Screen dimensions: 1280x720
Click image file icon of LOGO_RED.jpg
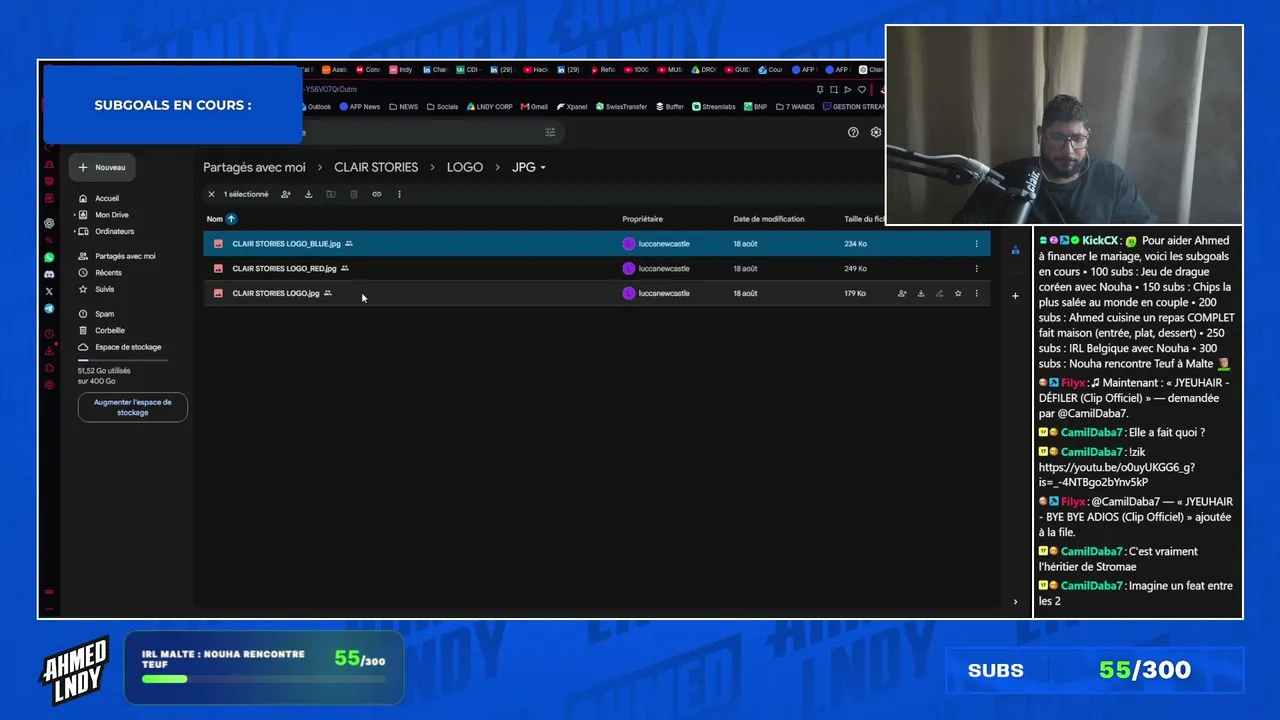(218, 268)
